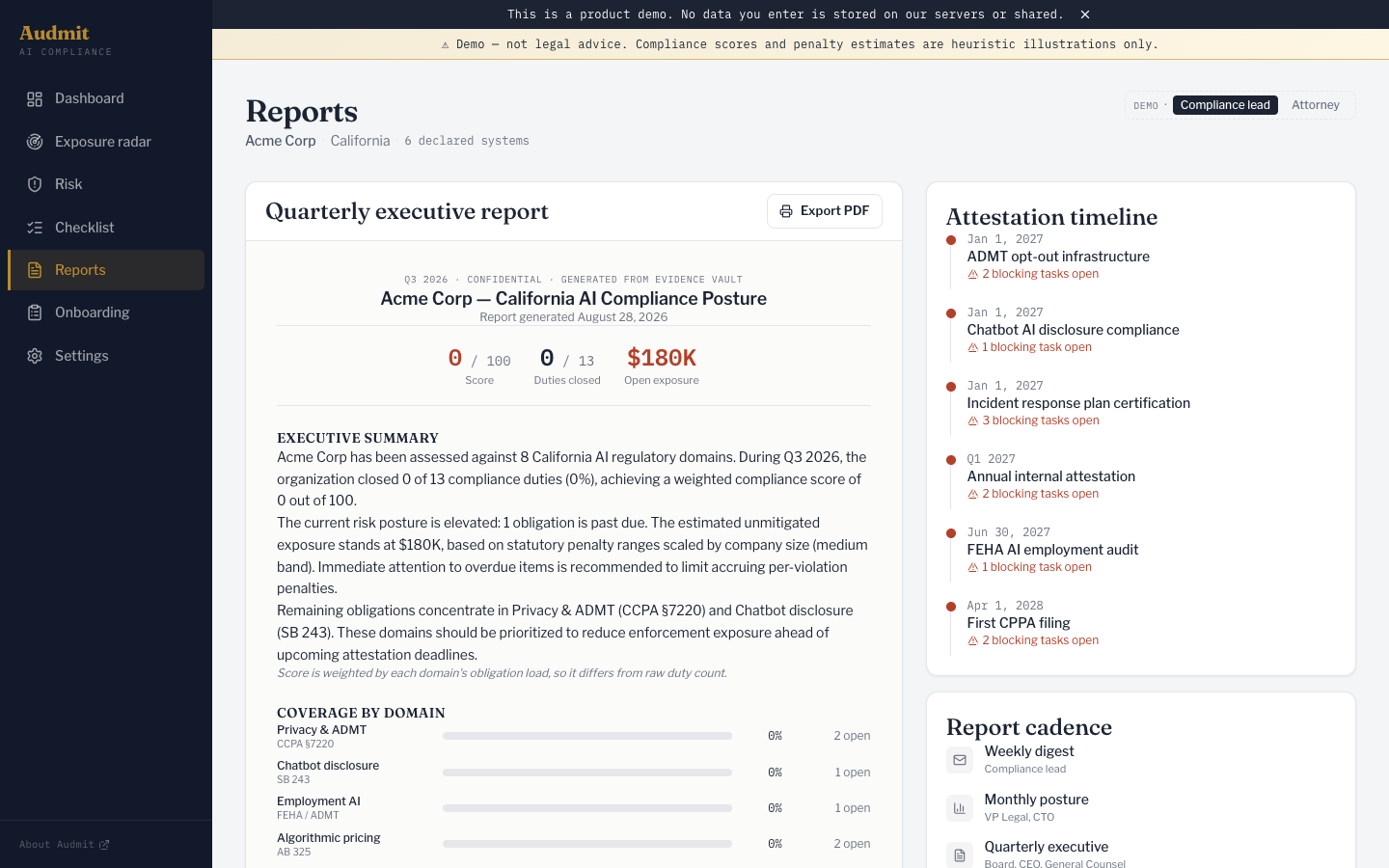
Task: Click the Settings gear icon
Action: (x=35, y=356)
